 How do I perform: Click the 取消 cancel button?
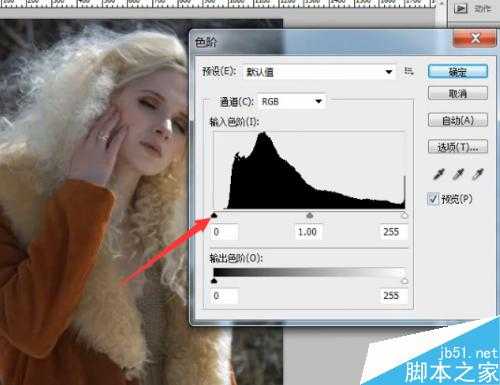[x=458, y=93]
